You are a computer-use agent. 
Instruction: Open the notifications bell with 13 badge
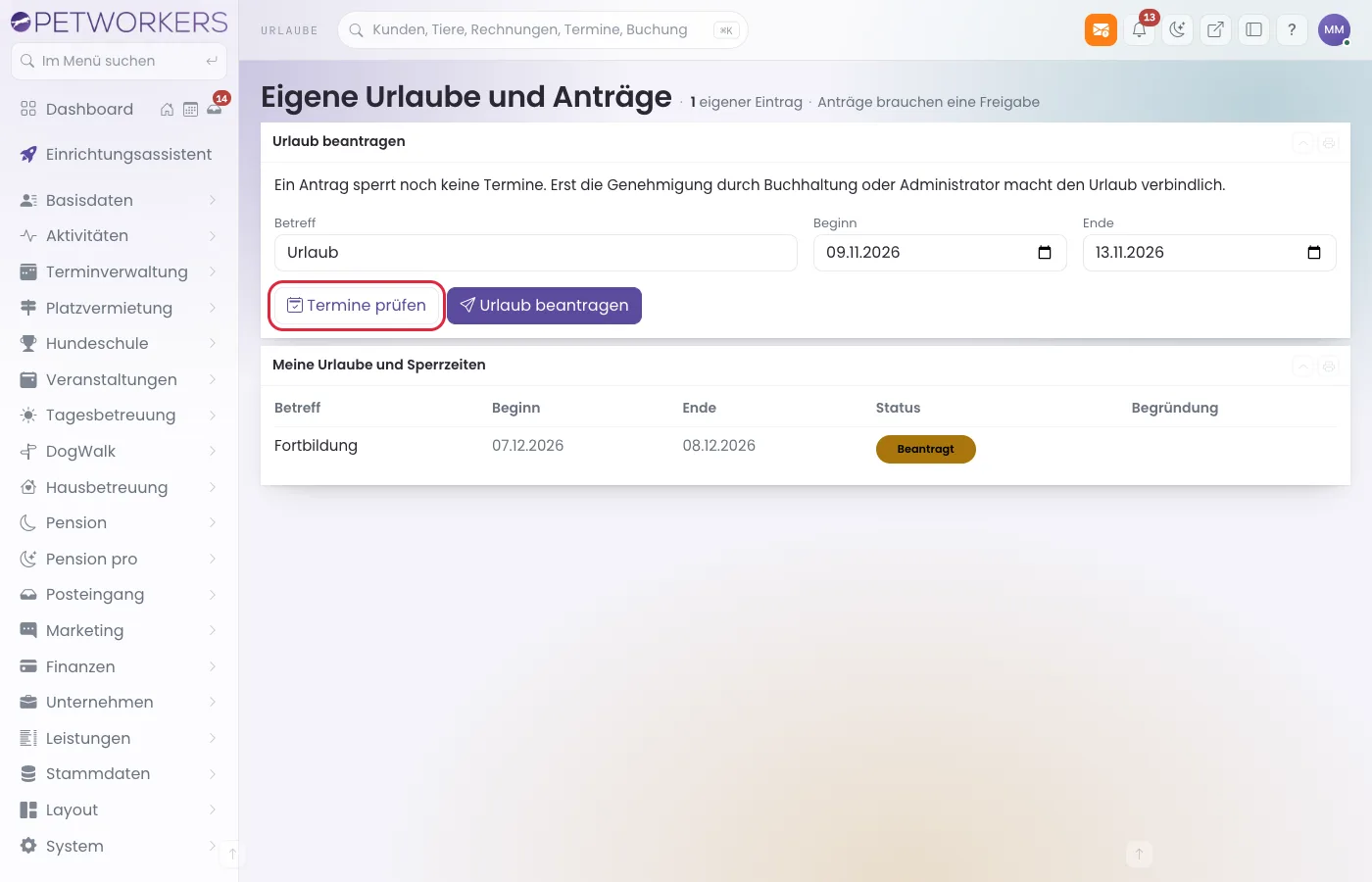1140,29
